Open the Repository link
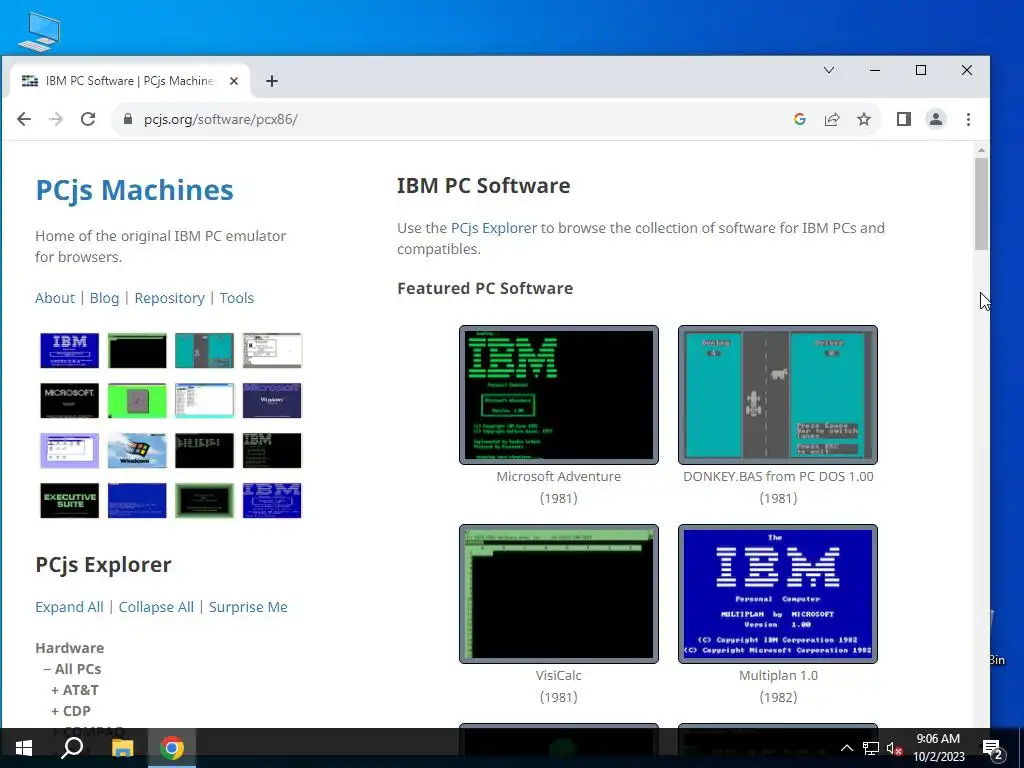 pyautogui.click(x=169, y=298)
